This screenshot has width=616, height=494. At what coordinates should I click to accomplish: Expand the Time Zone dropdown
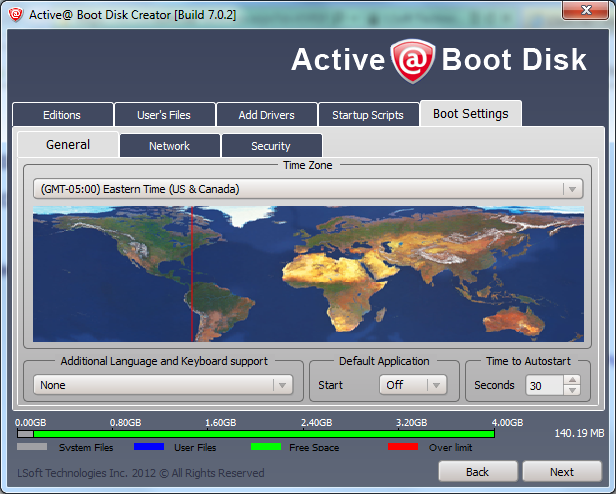point(308,189)
